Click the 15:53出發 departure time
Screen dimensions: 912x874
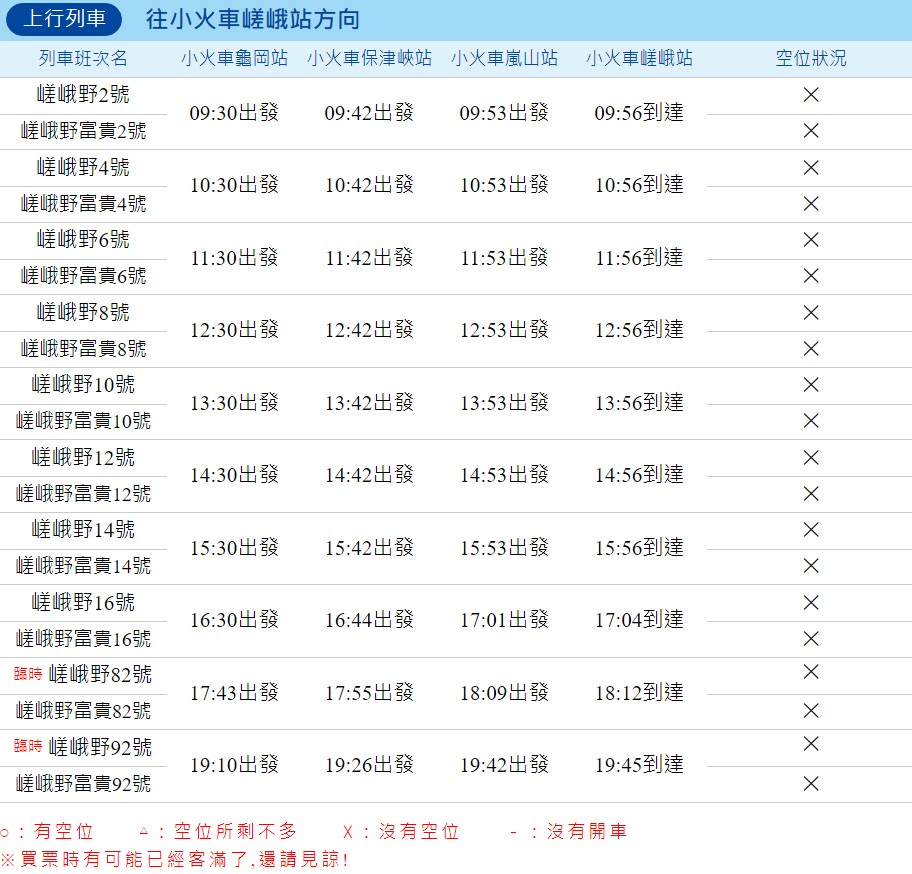click(504, 548)
